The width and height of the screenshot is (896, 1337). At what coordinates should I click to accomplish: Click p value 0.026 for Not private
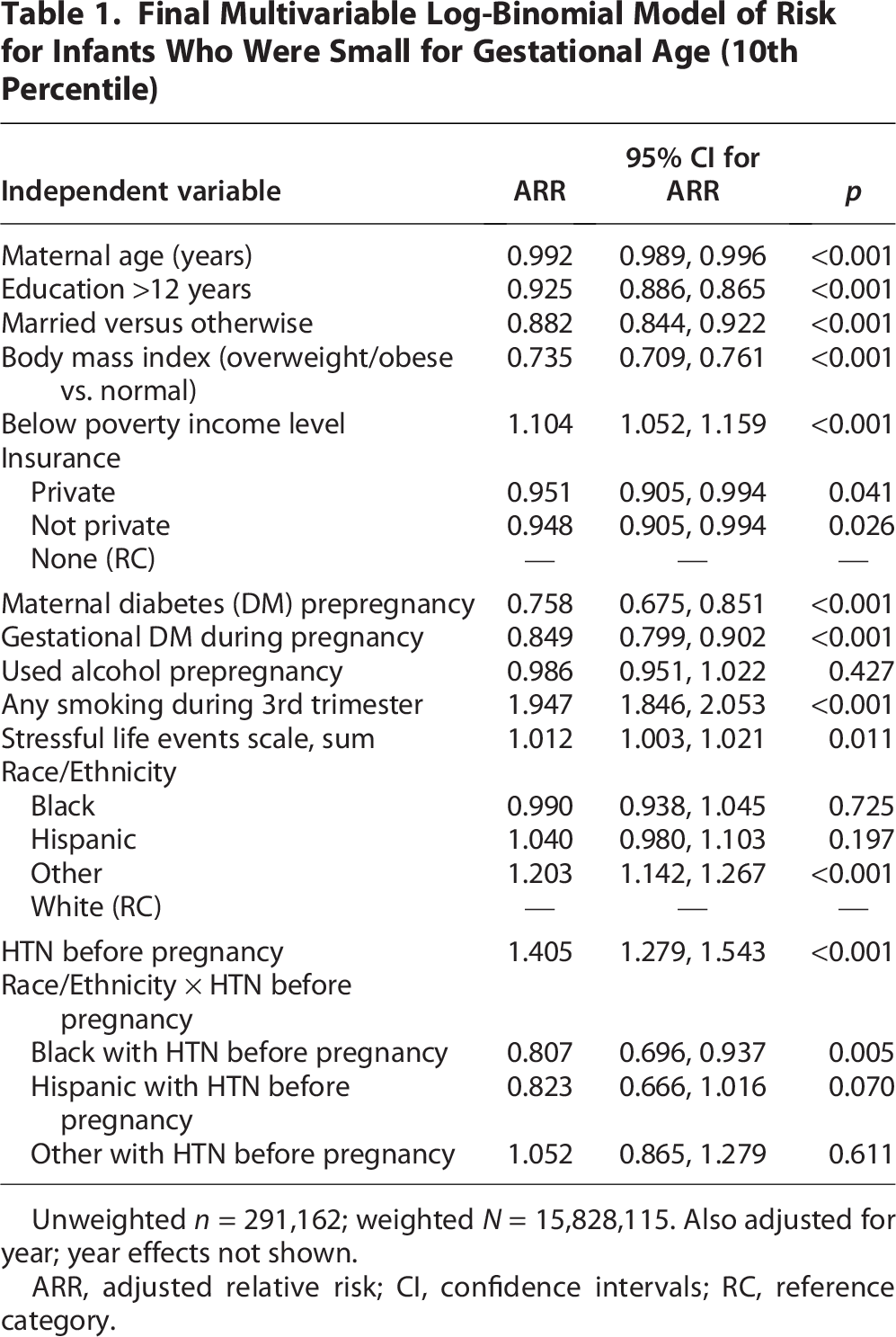(861, 526)
